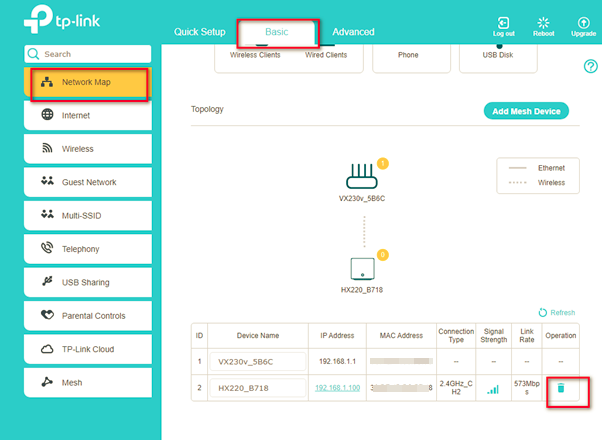The image size is (602, 440).
Task: Click the HX220_B718 label under mesh device
Action: click(x=362, y=290)
